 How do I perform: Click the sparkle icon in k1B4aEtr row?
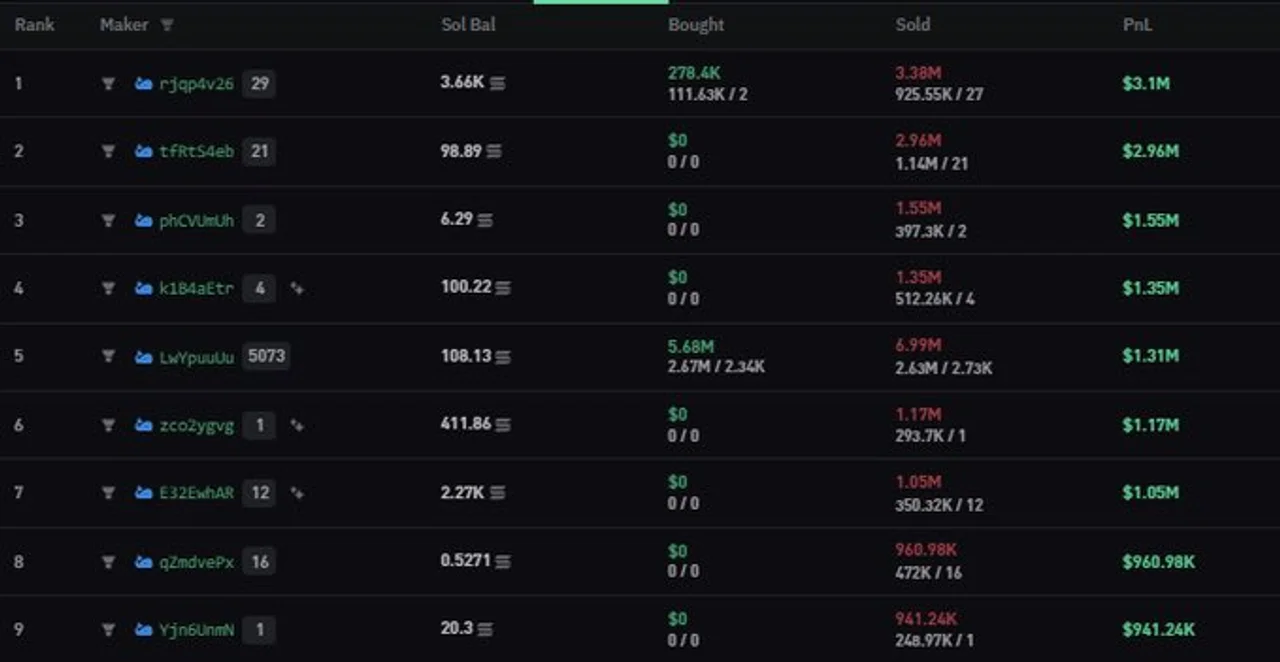tap(297, 289)
